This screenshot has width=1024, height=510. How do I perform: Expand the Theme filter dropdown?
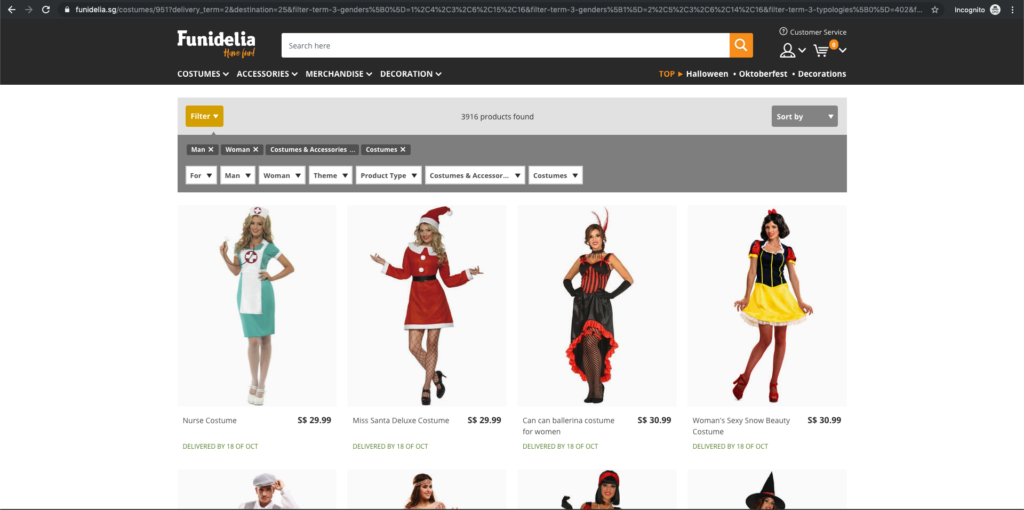[330, 175]
